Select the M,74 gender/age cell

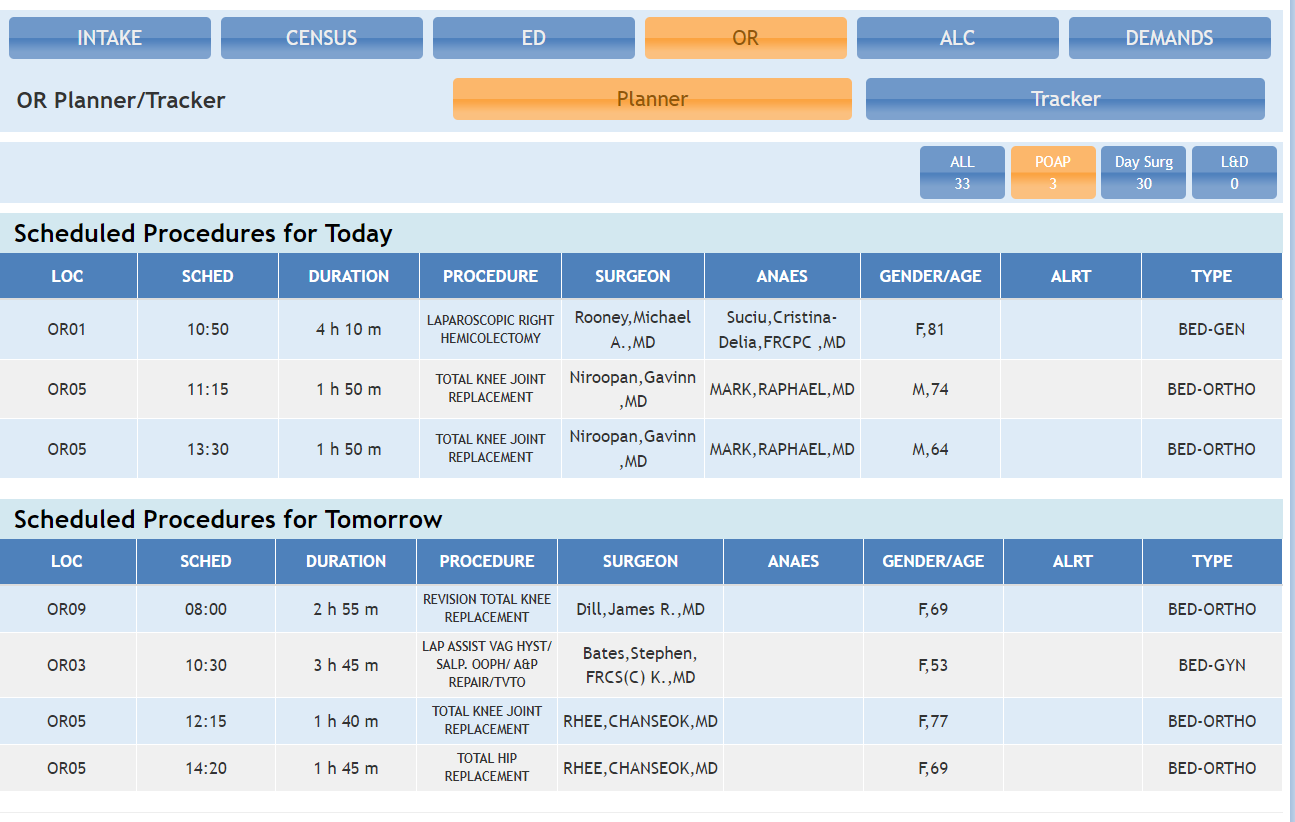click(930, 389)
